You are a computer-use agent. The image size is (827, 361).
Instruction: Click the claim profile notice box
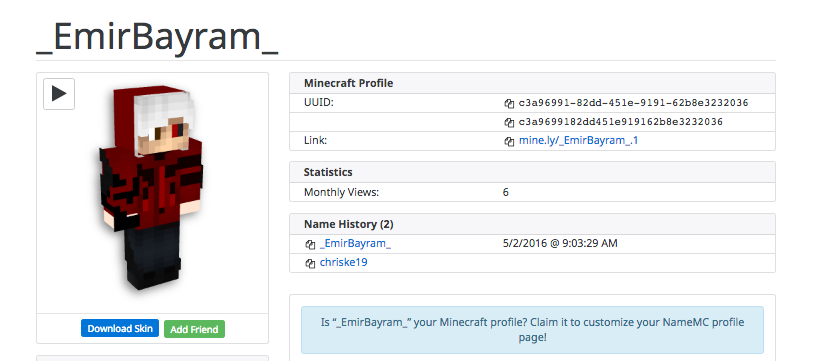tap(532, 329)
